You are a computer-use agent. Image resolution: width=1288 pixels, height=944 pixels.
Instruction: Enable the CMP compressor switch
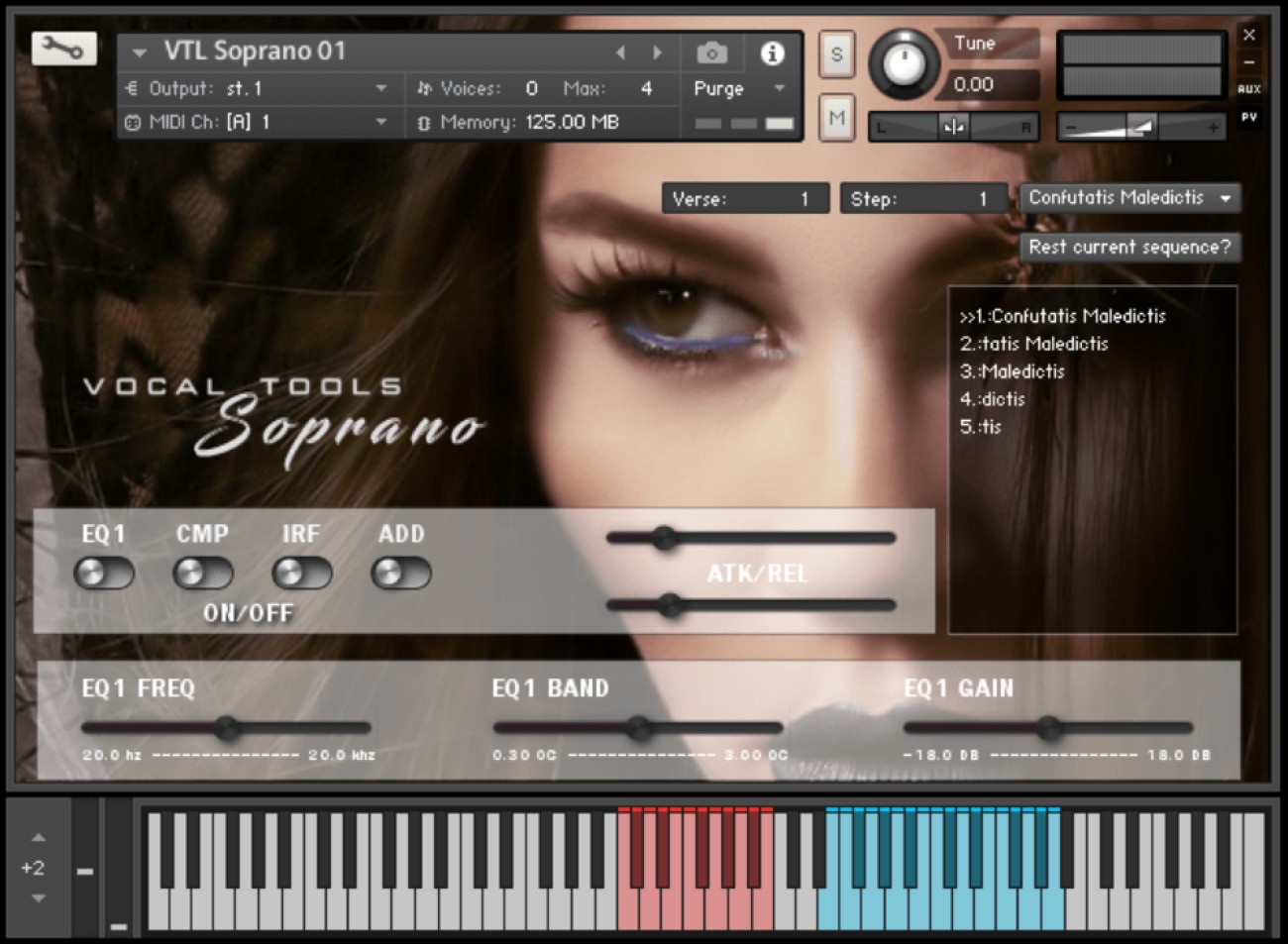point(202,573)
